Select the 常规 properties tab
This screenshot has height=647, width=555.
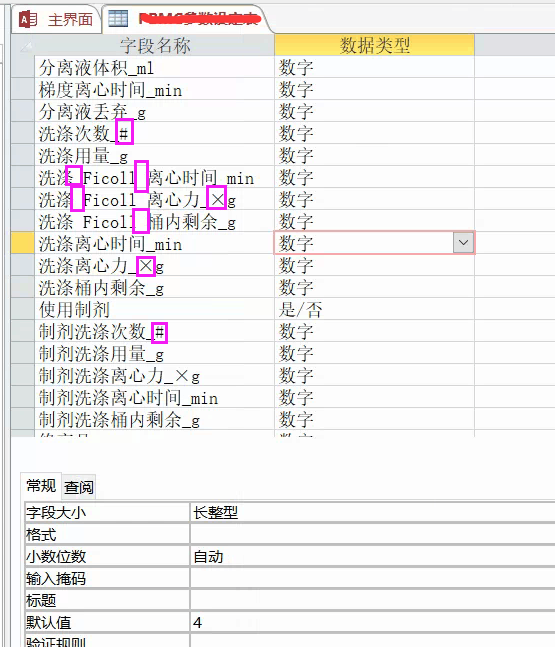[41, 486]
